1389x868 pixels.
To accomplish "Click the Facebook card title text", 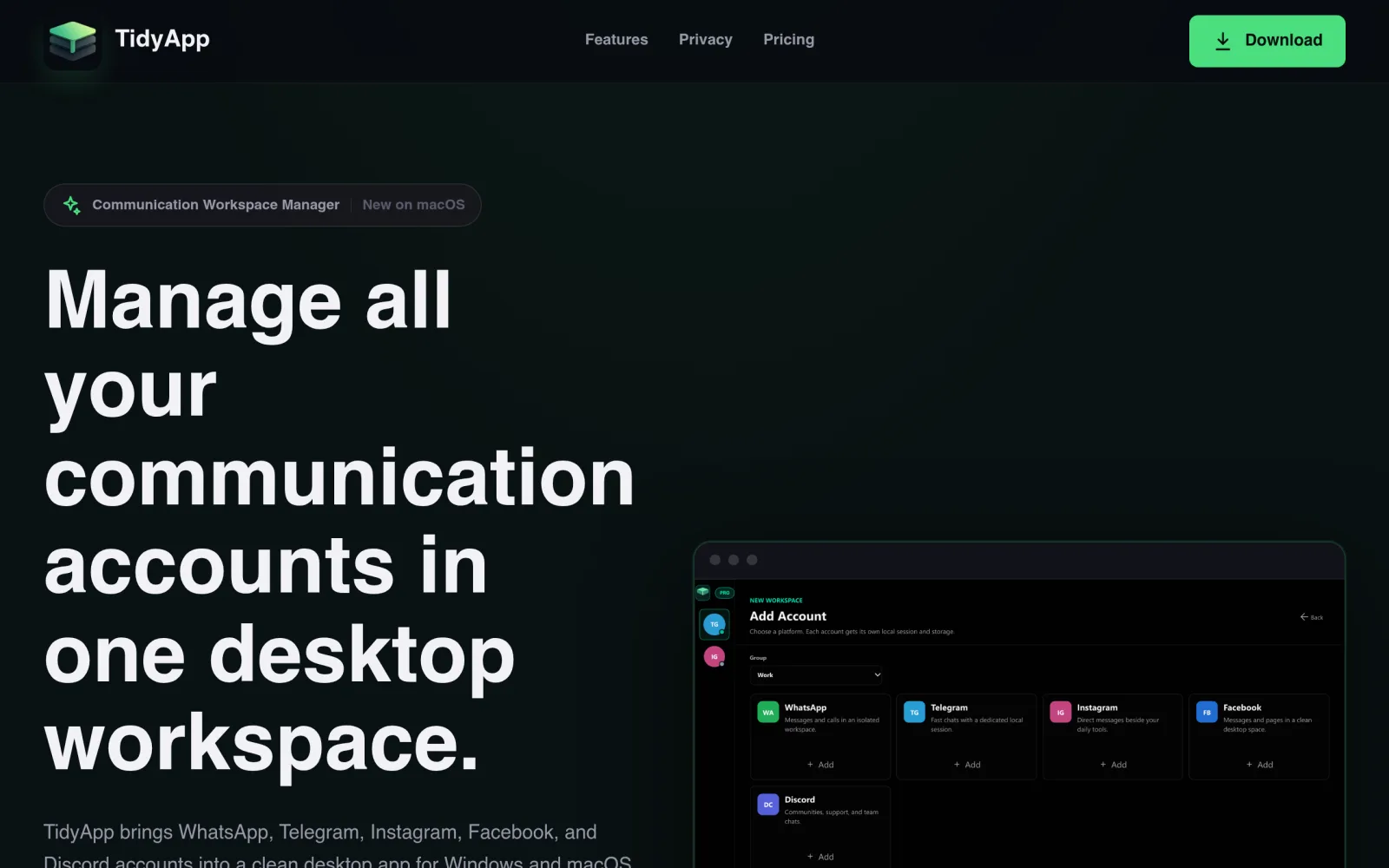I will (1242, 708).
